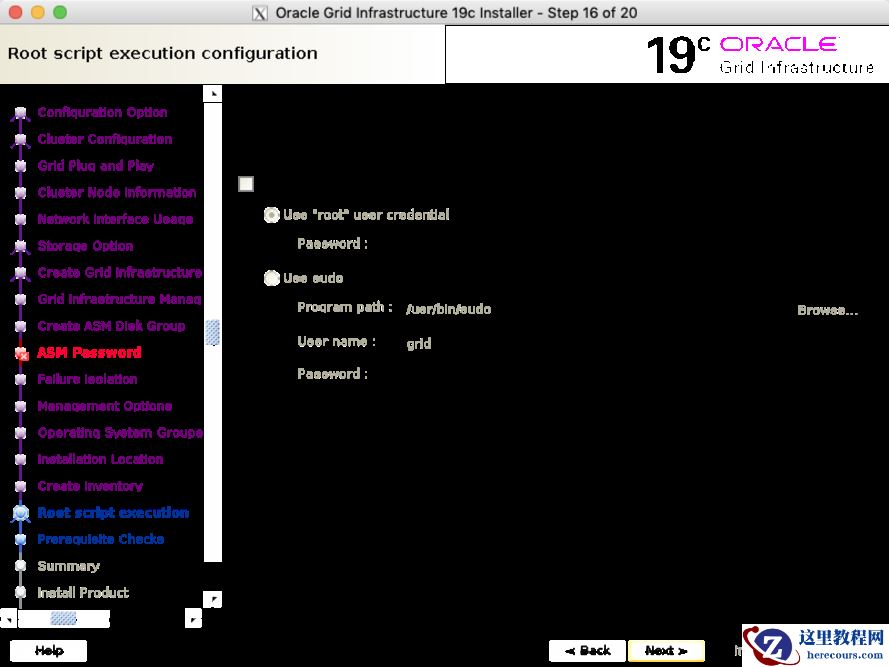Go to Failure Isolation step
Image resolution: width=889 pixels, height=667 pixels.
(87, 379)
